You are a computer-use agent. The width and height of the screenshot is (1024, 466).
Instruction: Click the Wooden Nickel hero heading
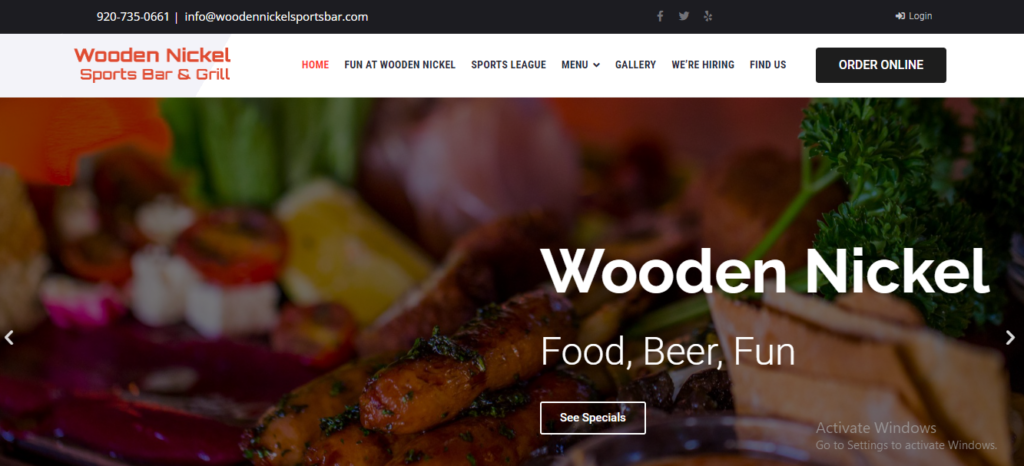(765, 271)
